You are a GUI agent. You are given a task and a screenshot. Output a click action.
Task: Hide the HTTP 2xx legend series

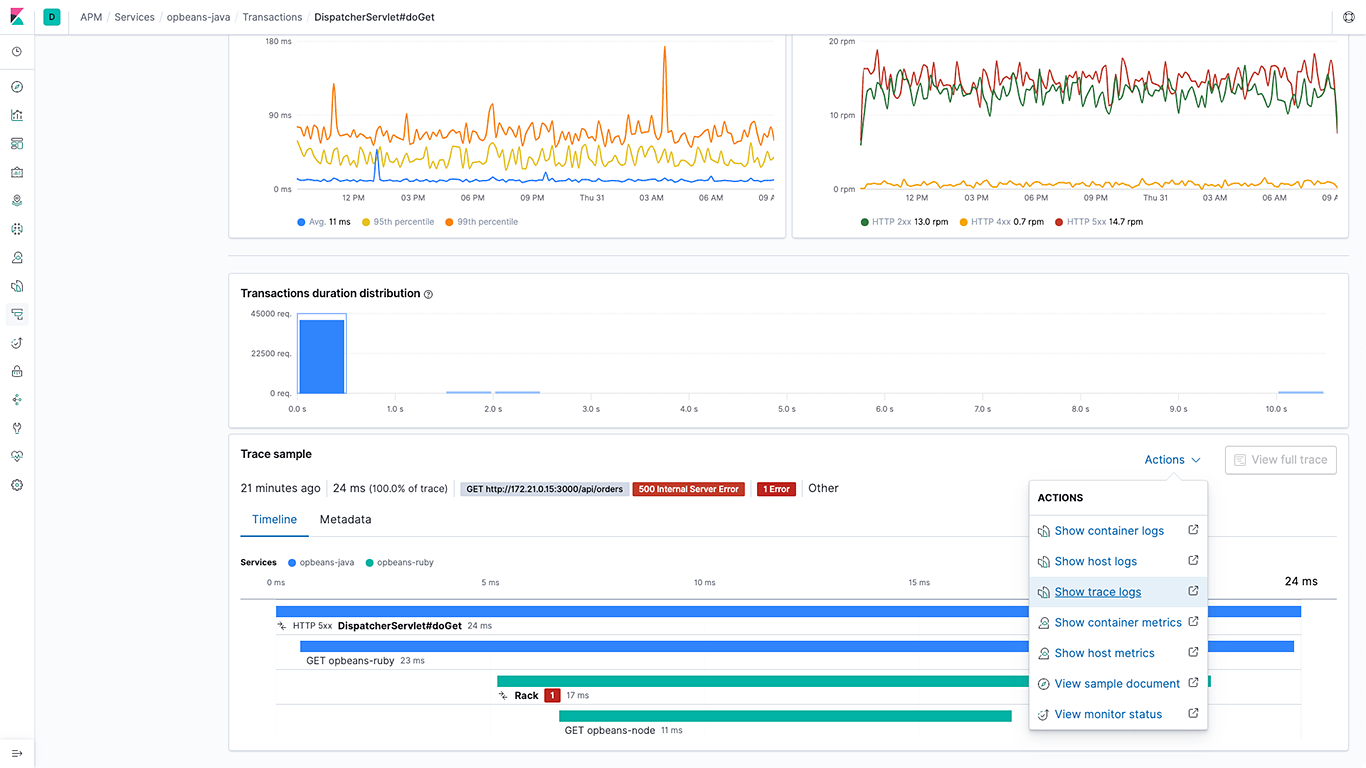893,221
